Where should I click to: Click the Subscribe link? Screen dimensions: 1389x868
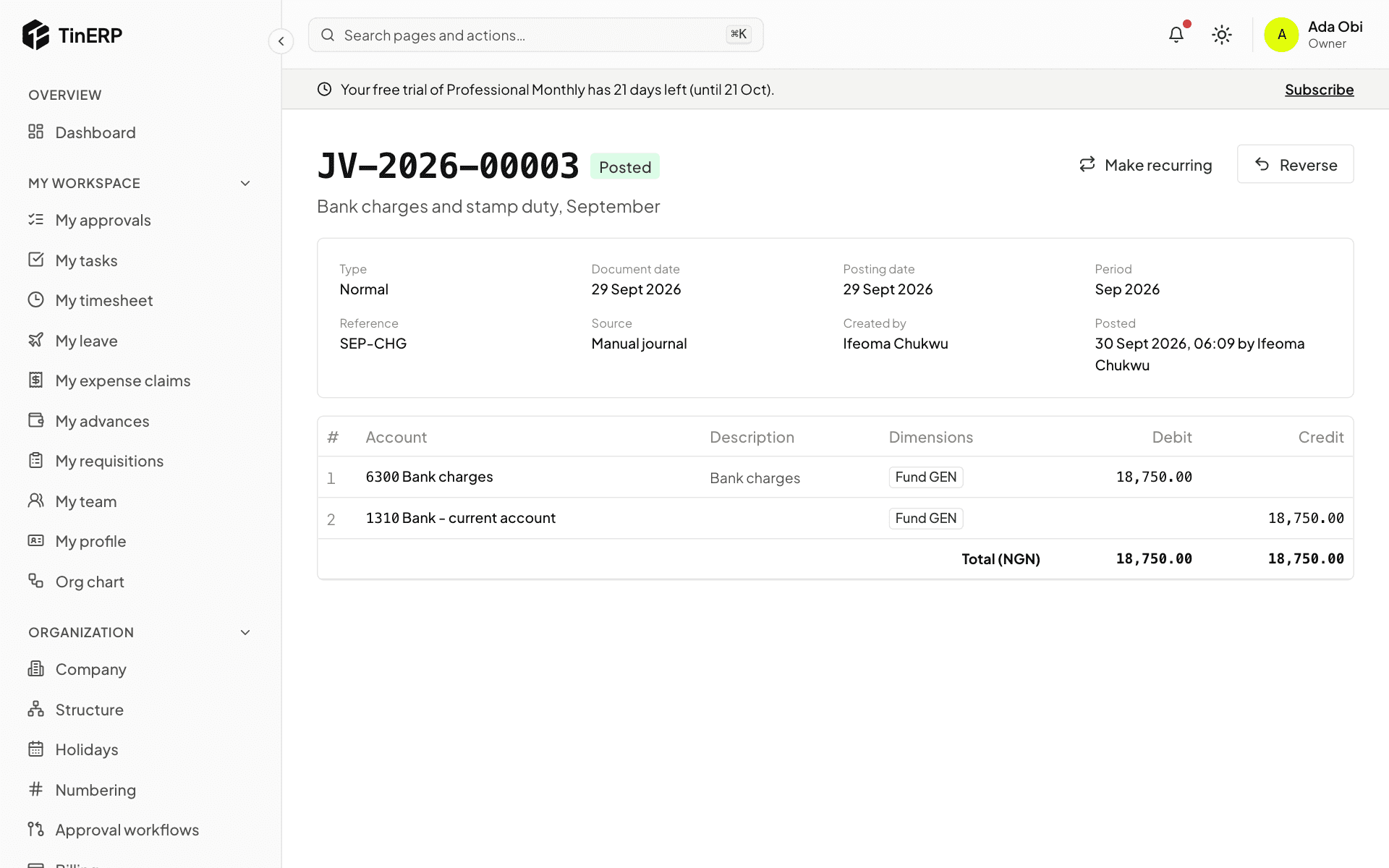[1319, 90]
